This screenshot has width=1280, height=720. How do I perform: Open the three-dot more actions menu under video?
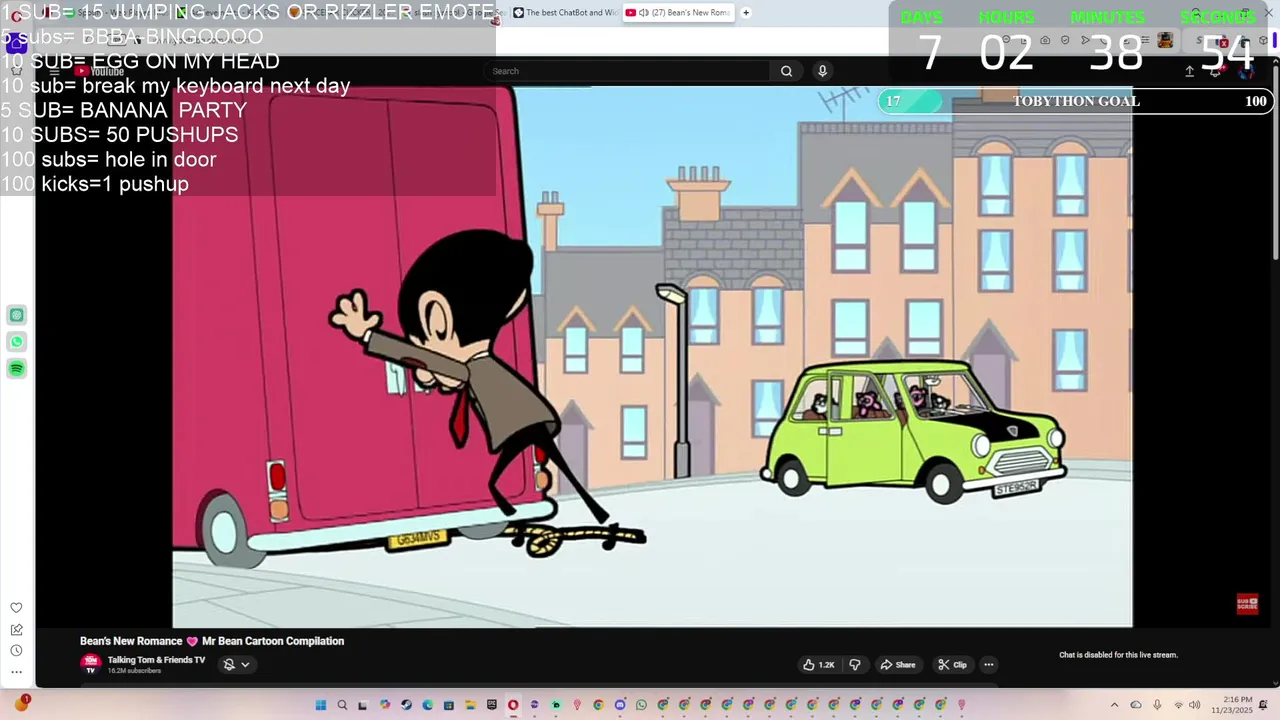(x=989, y=665)
